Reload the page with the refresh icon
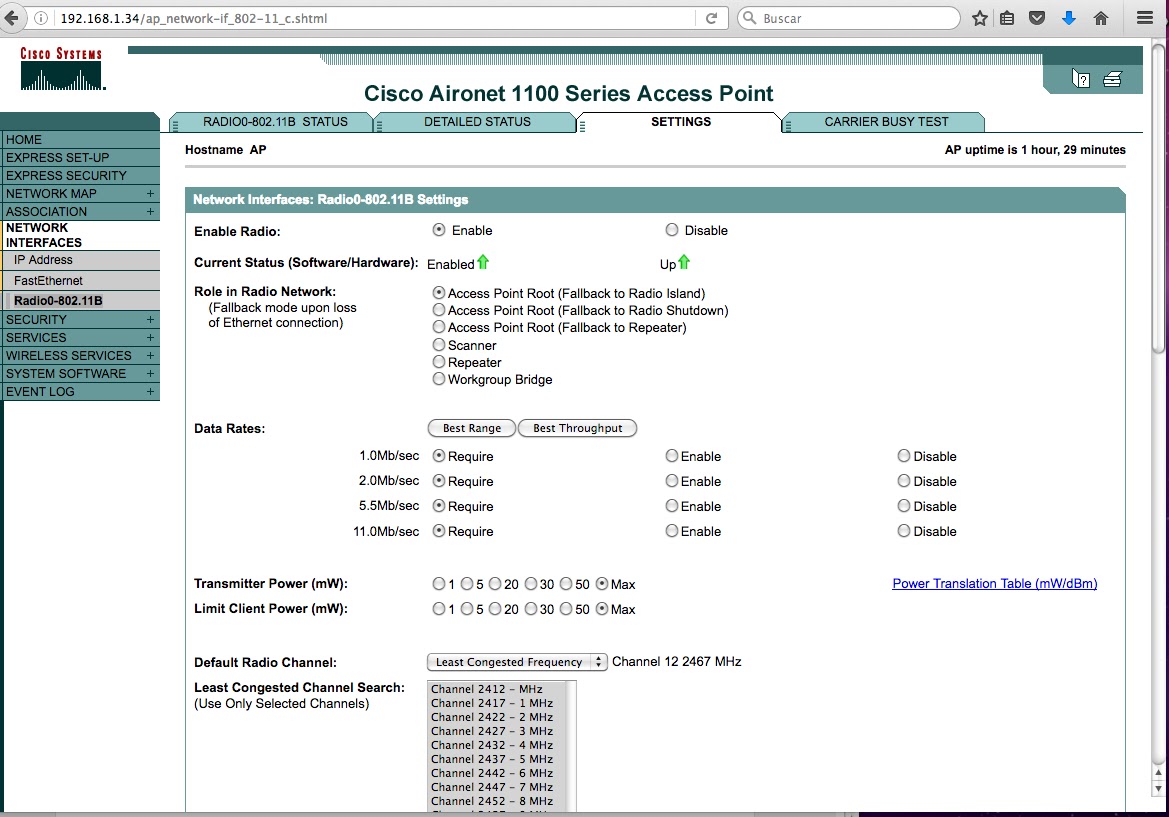This screenshot has width=1169, height=817. [711, 17]
